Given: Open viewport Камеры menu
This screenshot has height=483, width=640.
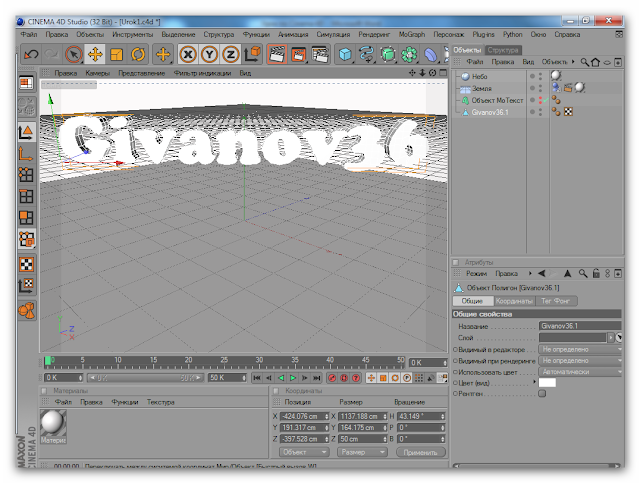Looking at the screenshot, I should 98,73.
